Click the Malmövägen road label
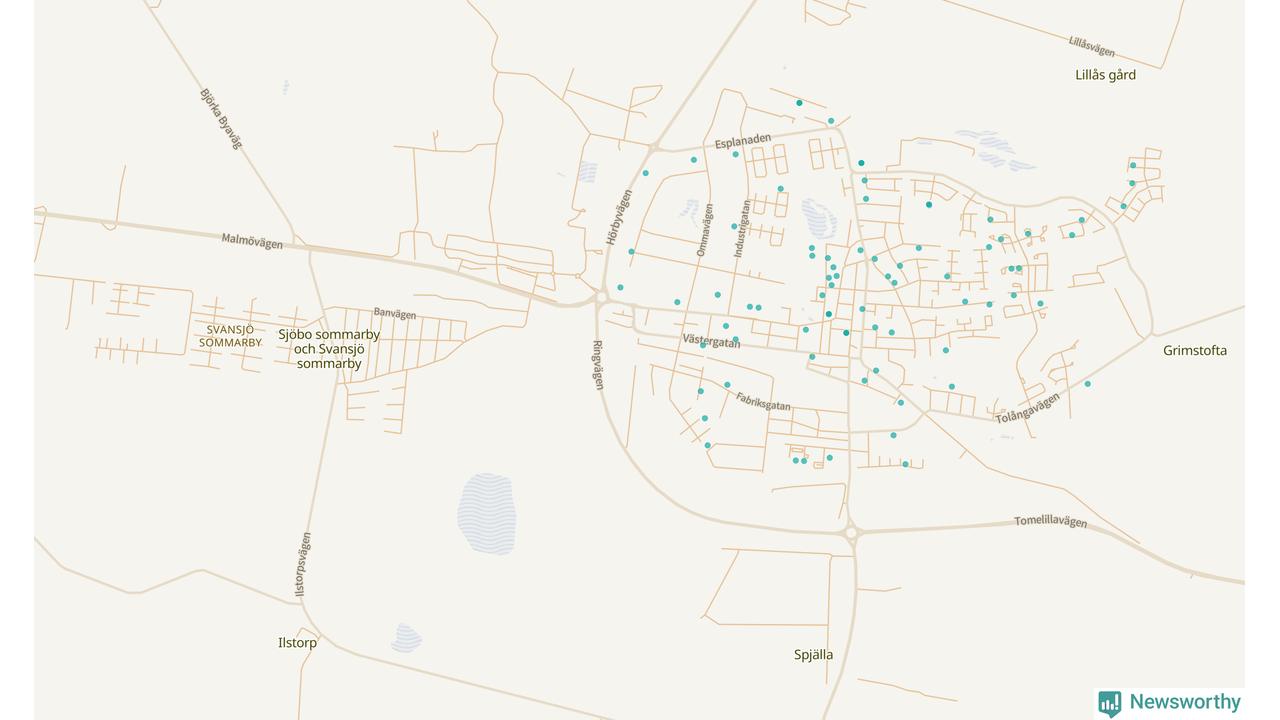The height and width of the screenshot is (720, 1280). pos(252,241)
